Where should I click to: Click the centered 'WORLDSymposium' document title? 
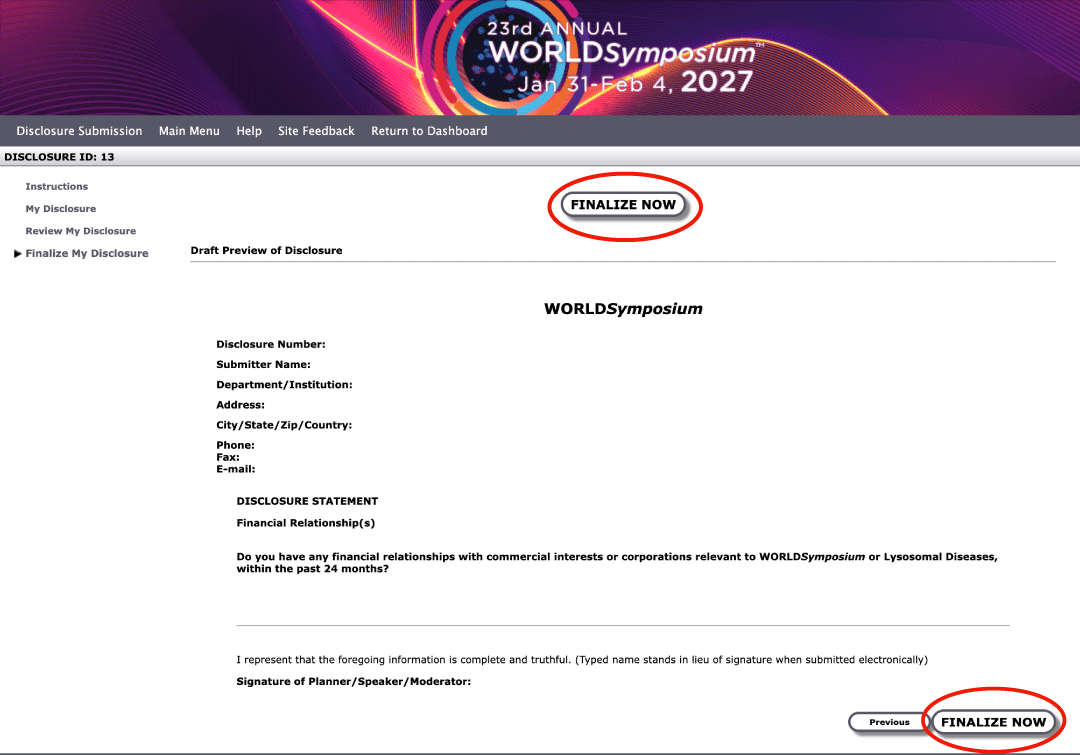[623, 309]
